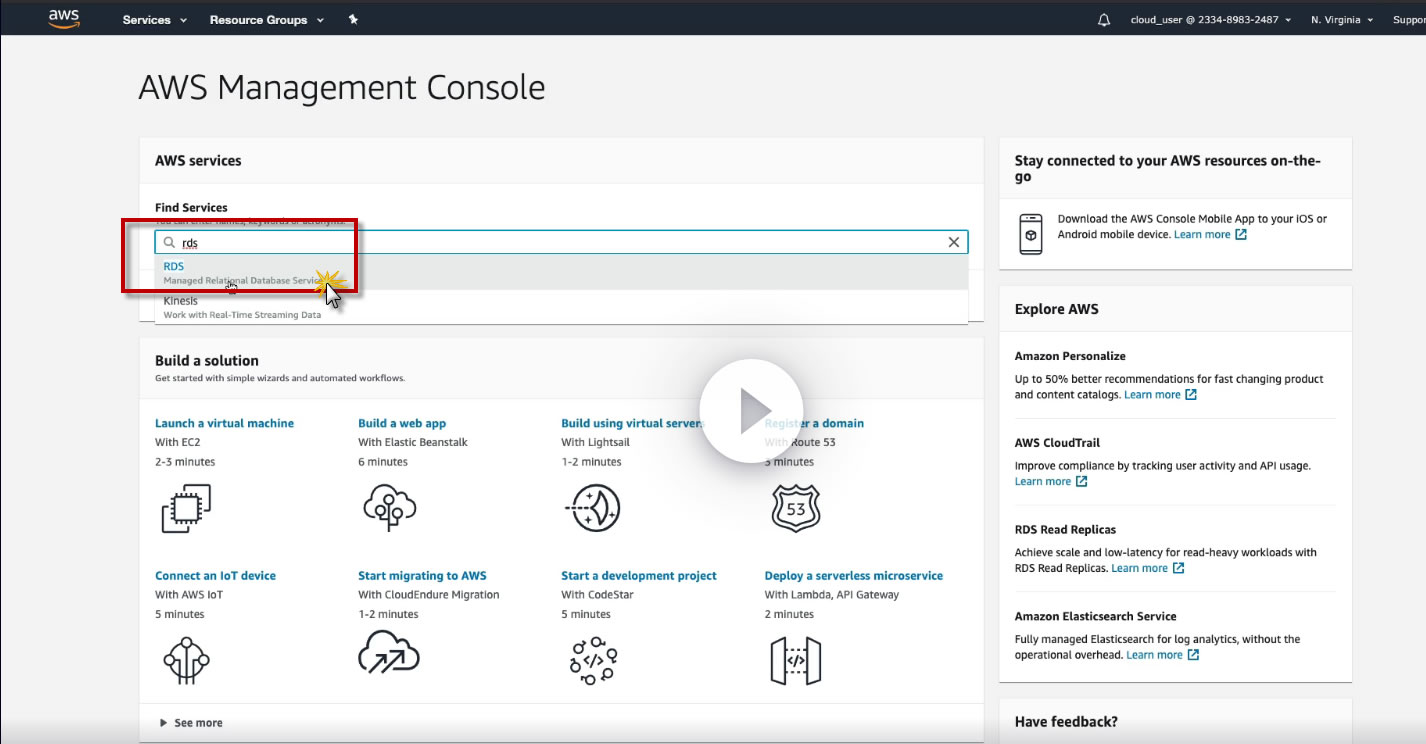Viewport: 1426px width, 744px height.
Task: Click the EC2 chip icon
Action: click(x=186, y=508)
